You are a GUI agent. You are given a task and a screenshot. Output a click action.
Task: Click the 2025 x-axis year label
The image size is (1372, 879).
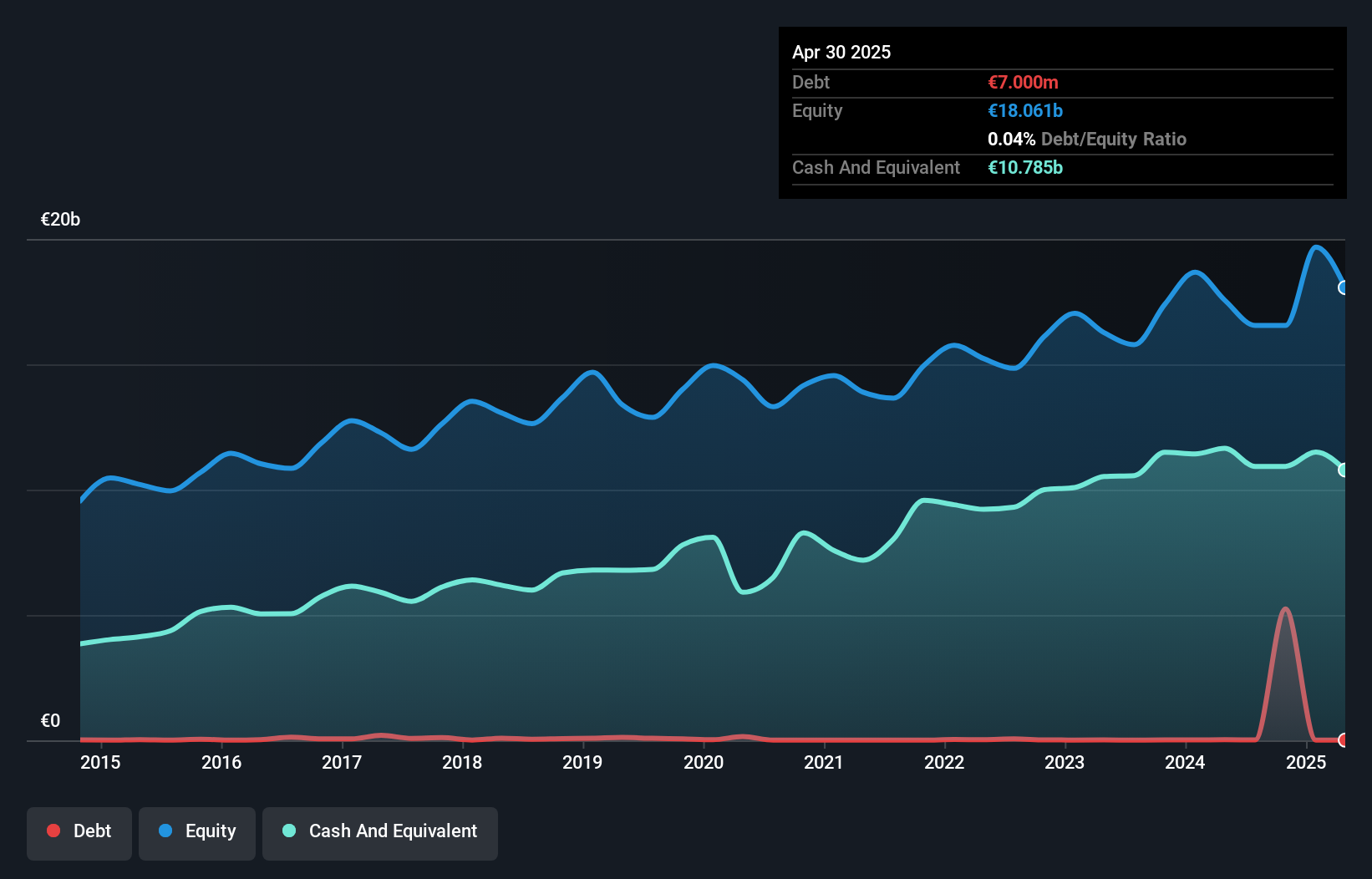point(1306,762)
